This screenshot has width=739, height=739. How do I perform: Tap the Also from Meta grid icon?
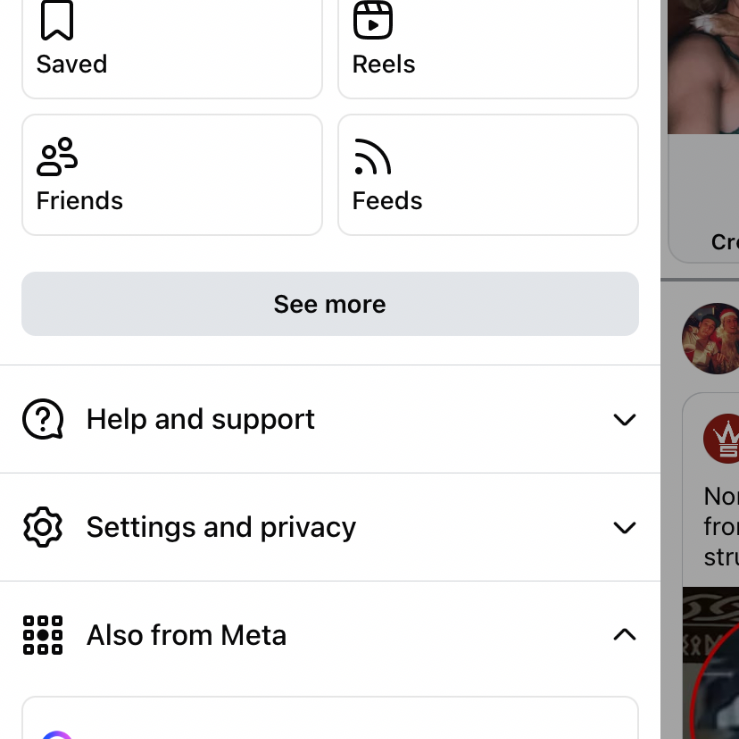(43, 635)
